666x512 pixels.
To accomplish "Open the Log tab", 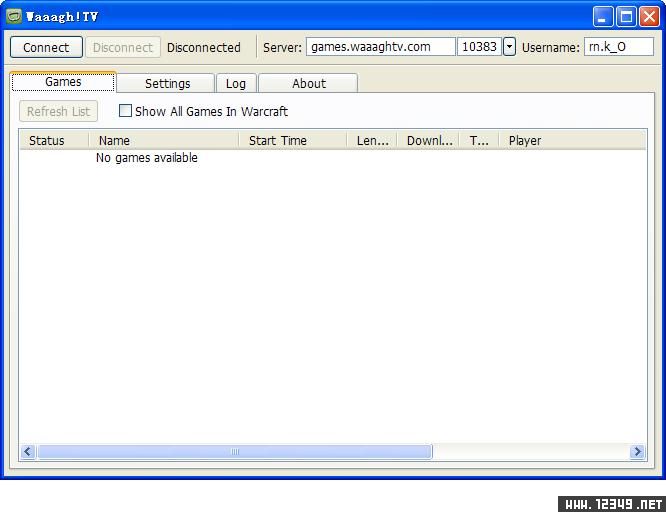I will pos(236,83).
